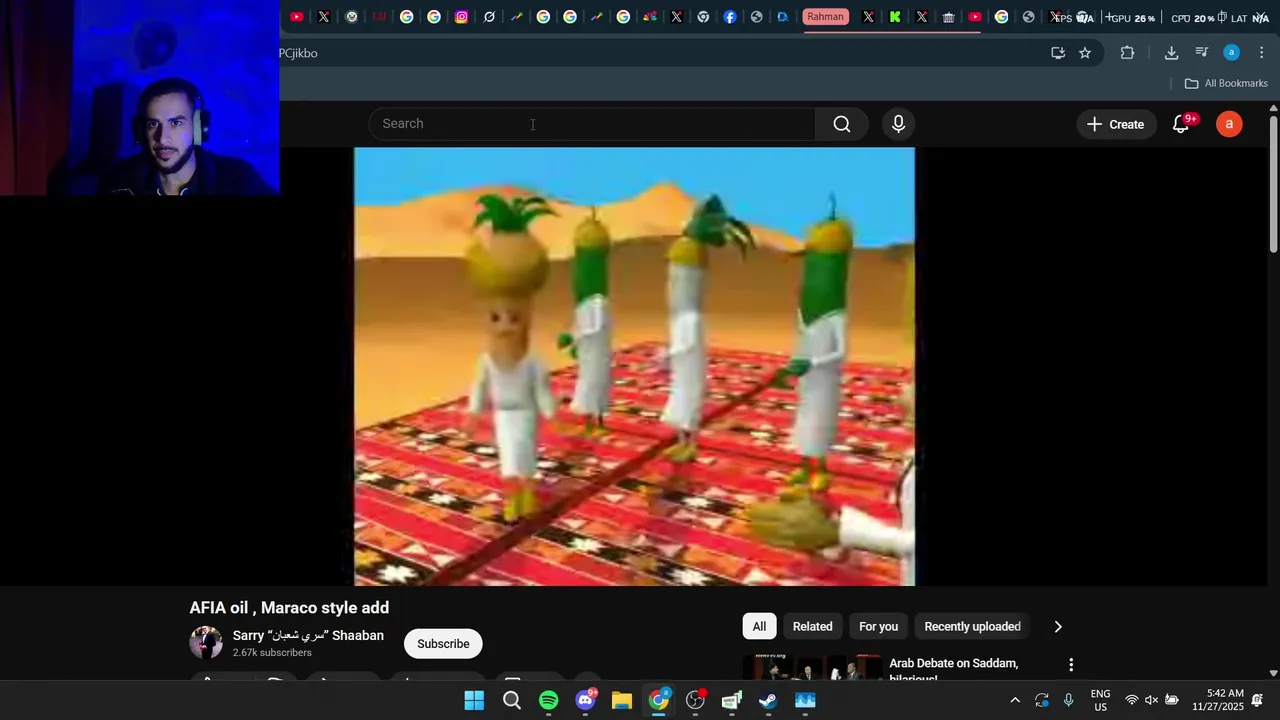Open the clock showing 5:42 AM
1280x720 pixels.
pos(1218,700)
